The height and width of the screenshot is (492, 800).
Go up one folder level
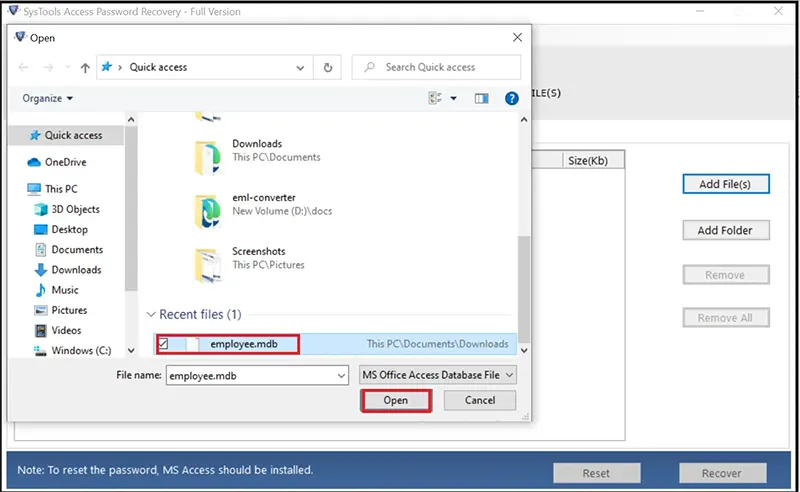tap(85, 67)
